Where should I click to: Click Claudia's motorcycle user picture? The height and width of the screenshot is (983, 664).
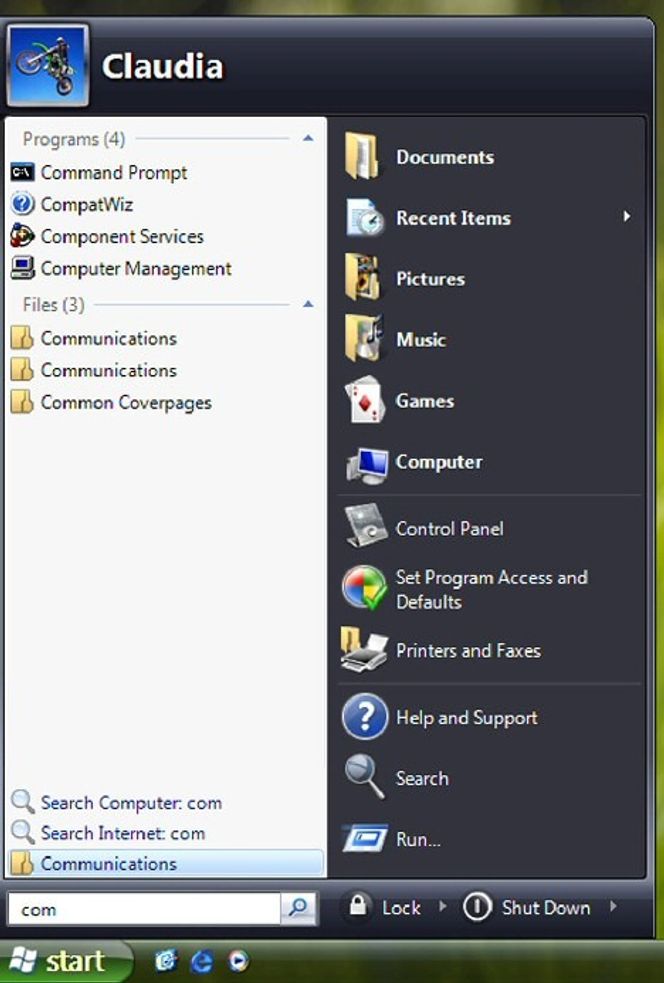(48, 65)
